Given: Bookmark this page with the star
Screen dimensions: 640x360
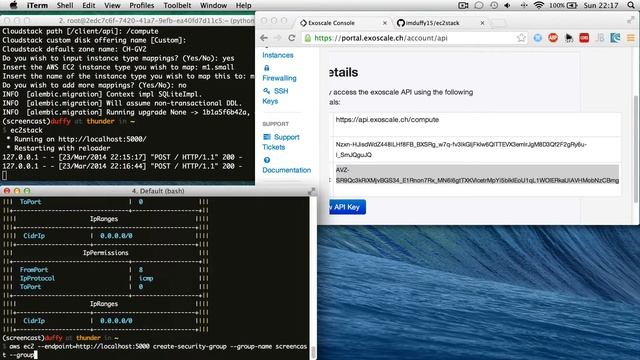Looking at the screenshot, I should click(521, 38).
